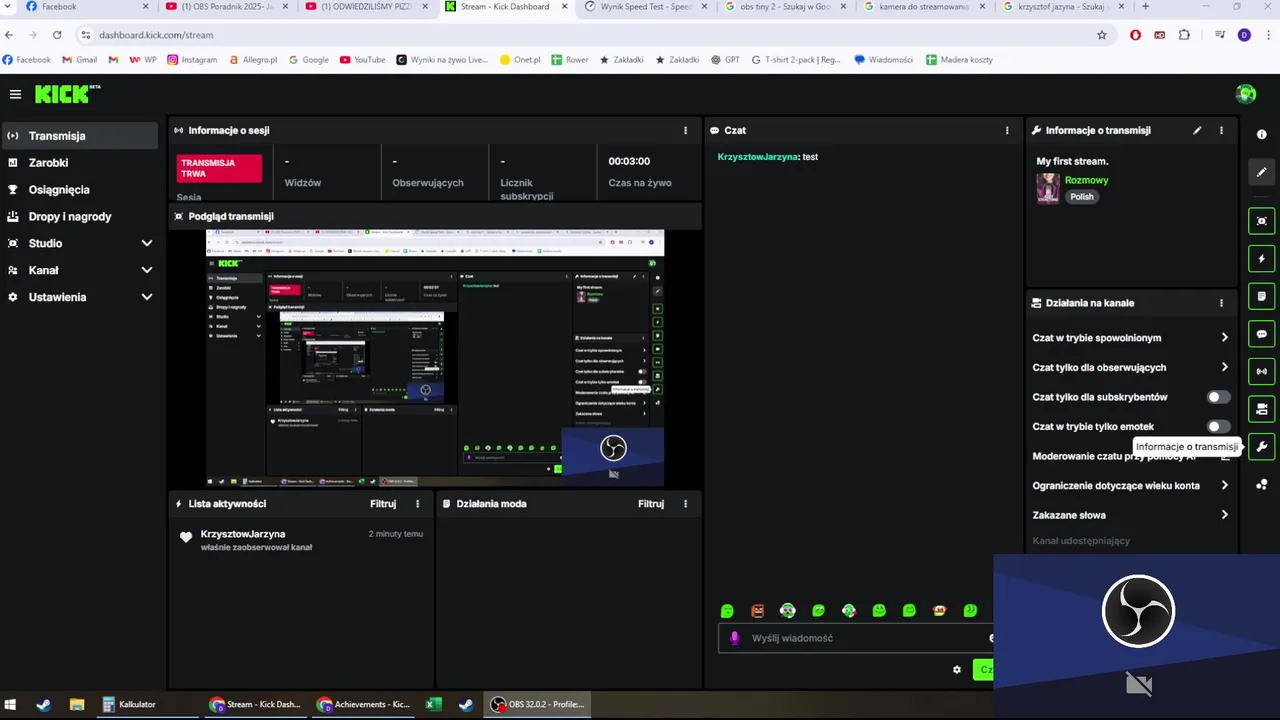Toggle Czat w trybie tylko emotek switch
The height and width of the screenshot is (720, 1280).
[x=1217, y=426]
